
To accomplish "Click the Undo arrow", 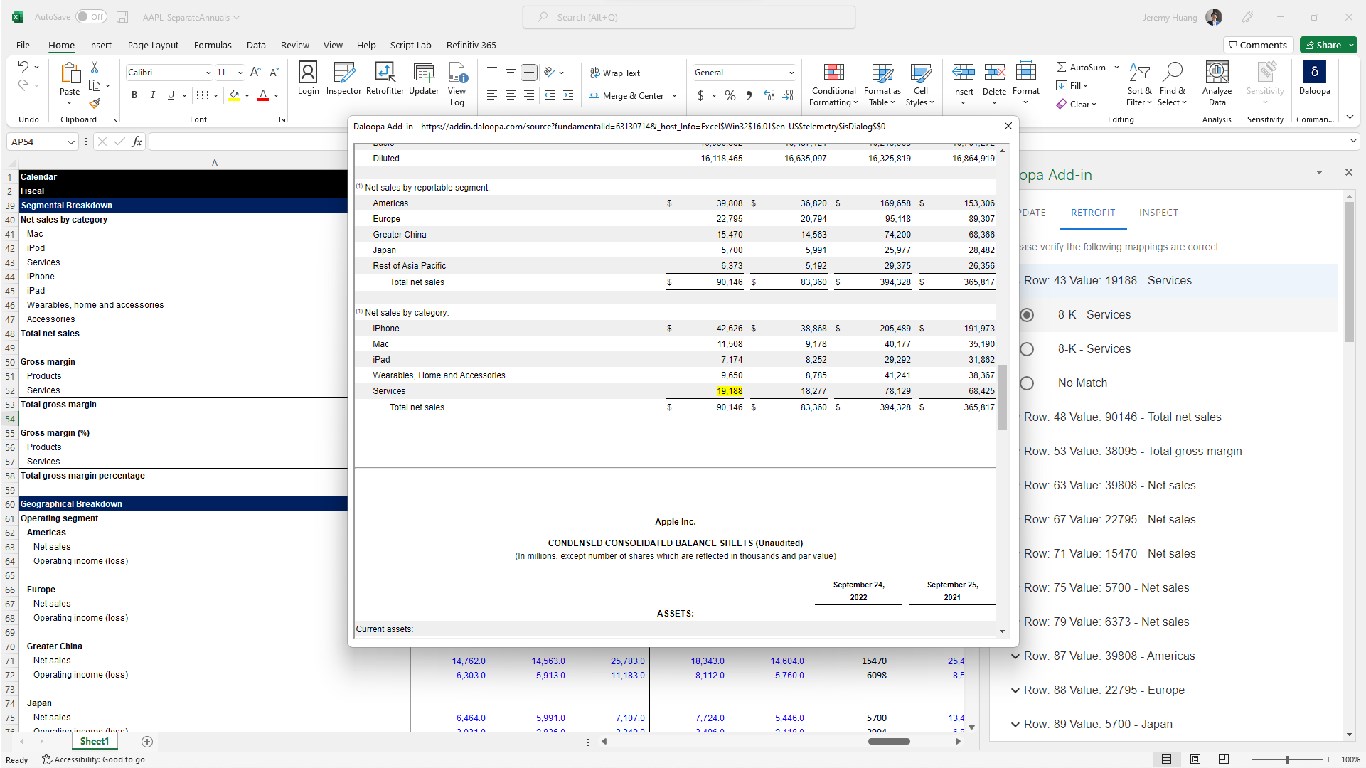I will click(x=24, y=67).
